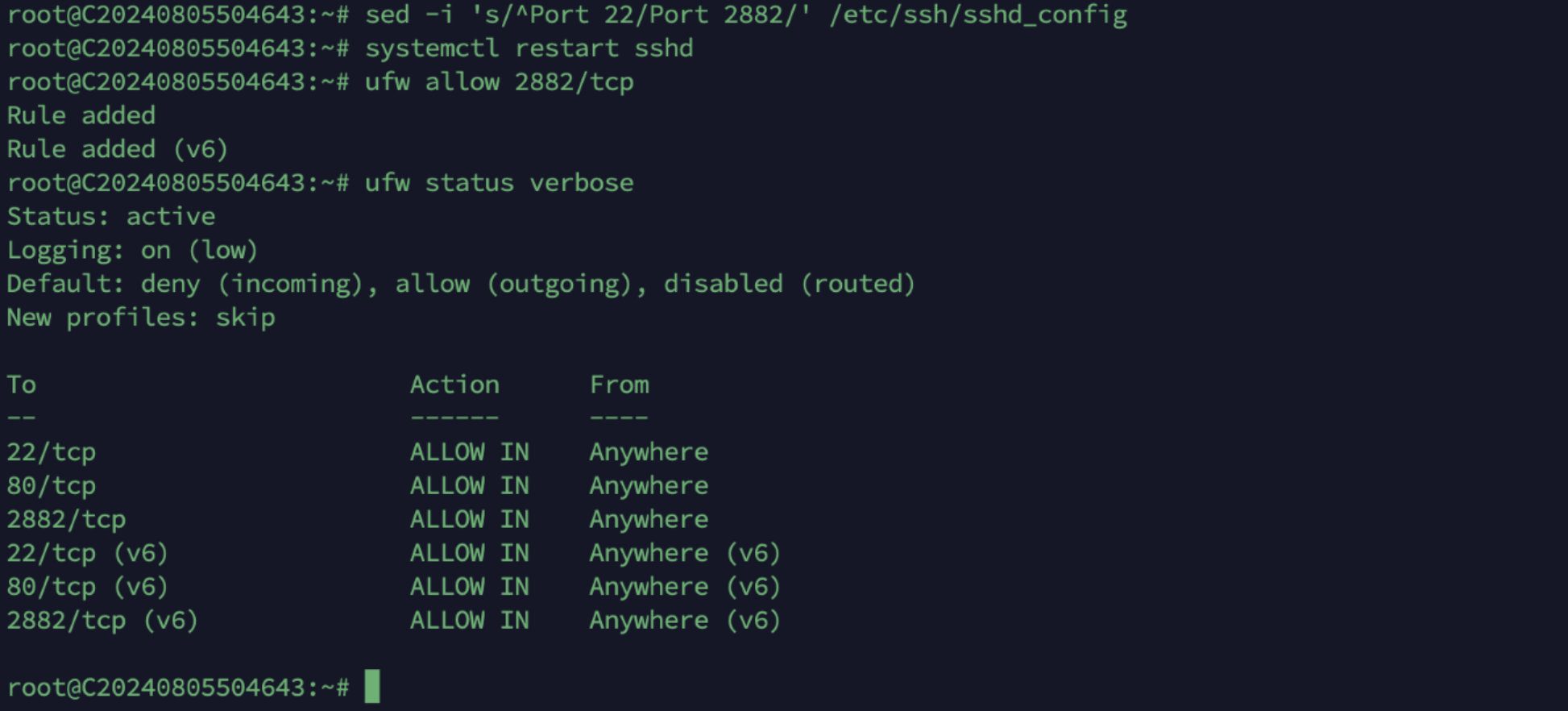
Task: Click the Rule added (v6) line
Action: click(x=118, y=149)
